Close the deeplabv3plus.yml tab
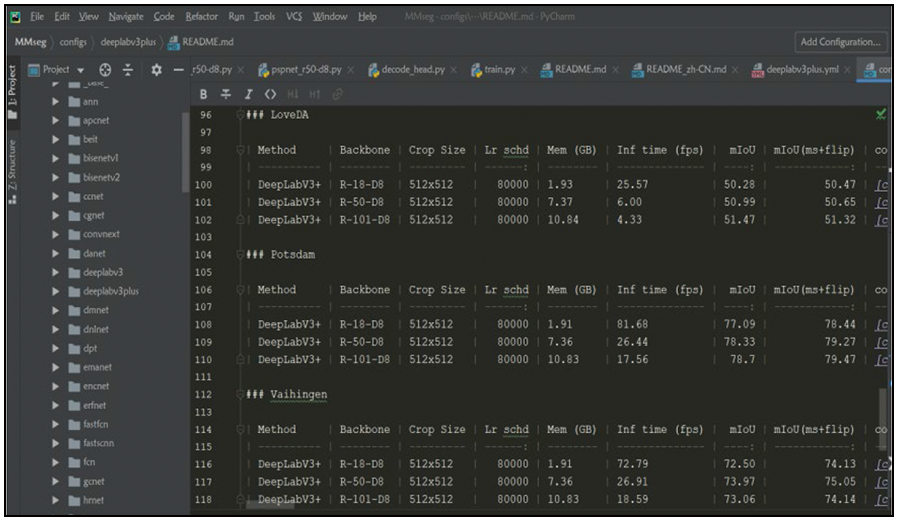Screen dimensions: 898x522 coord(846,70)
